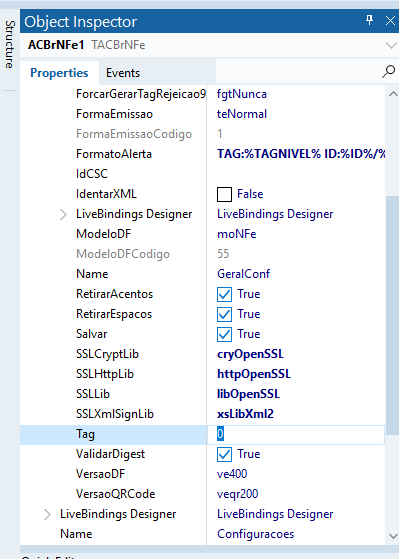Screen dimensions: 399x559
Task: Switch to the Events tab
Action: 123,73
